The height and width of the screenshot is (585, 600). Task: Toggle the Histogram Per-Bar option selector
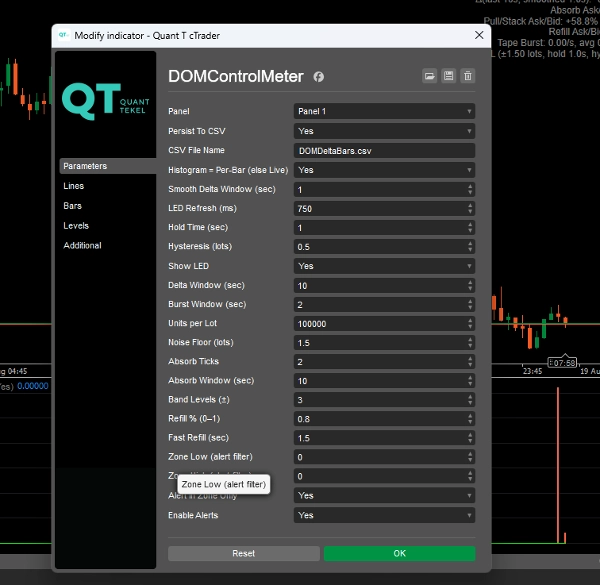coord(384,170)
